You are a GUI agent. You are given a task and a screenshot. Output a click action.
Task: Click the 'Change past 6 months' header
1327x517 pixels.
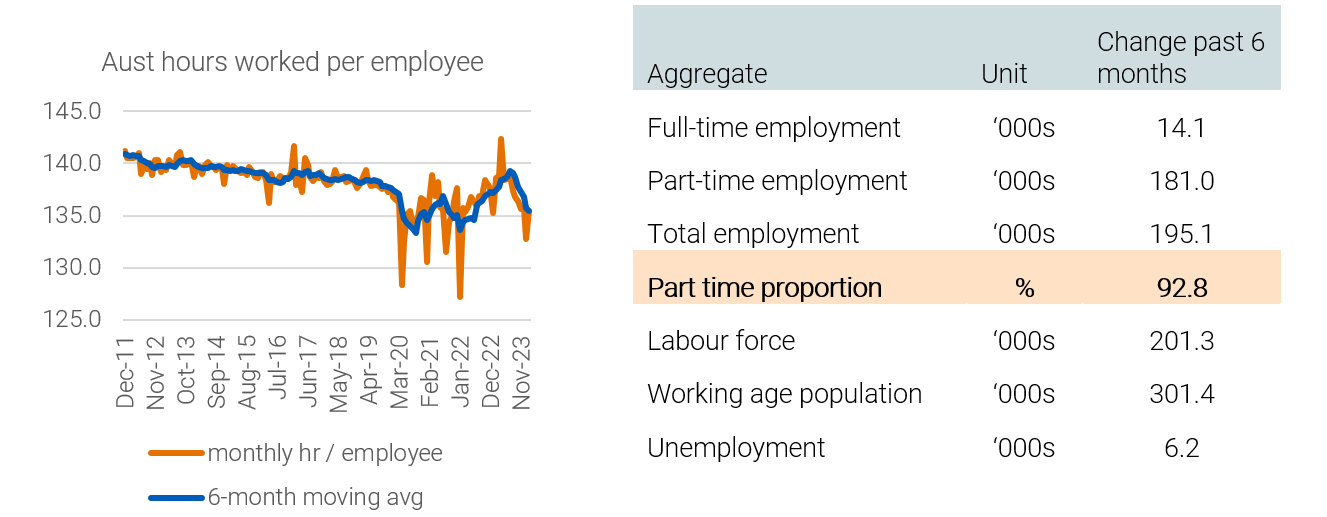pyautogui.click(x=1180, y=58)
